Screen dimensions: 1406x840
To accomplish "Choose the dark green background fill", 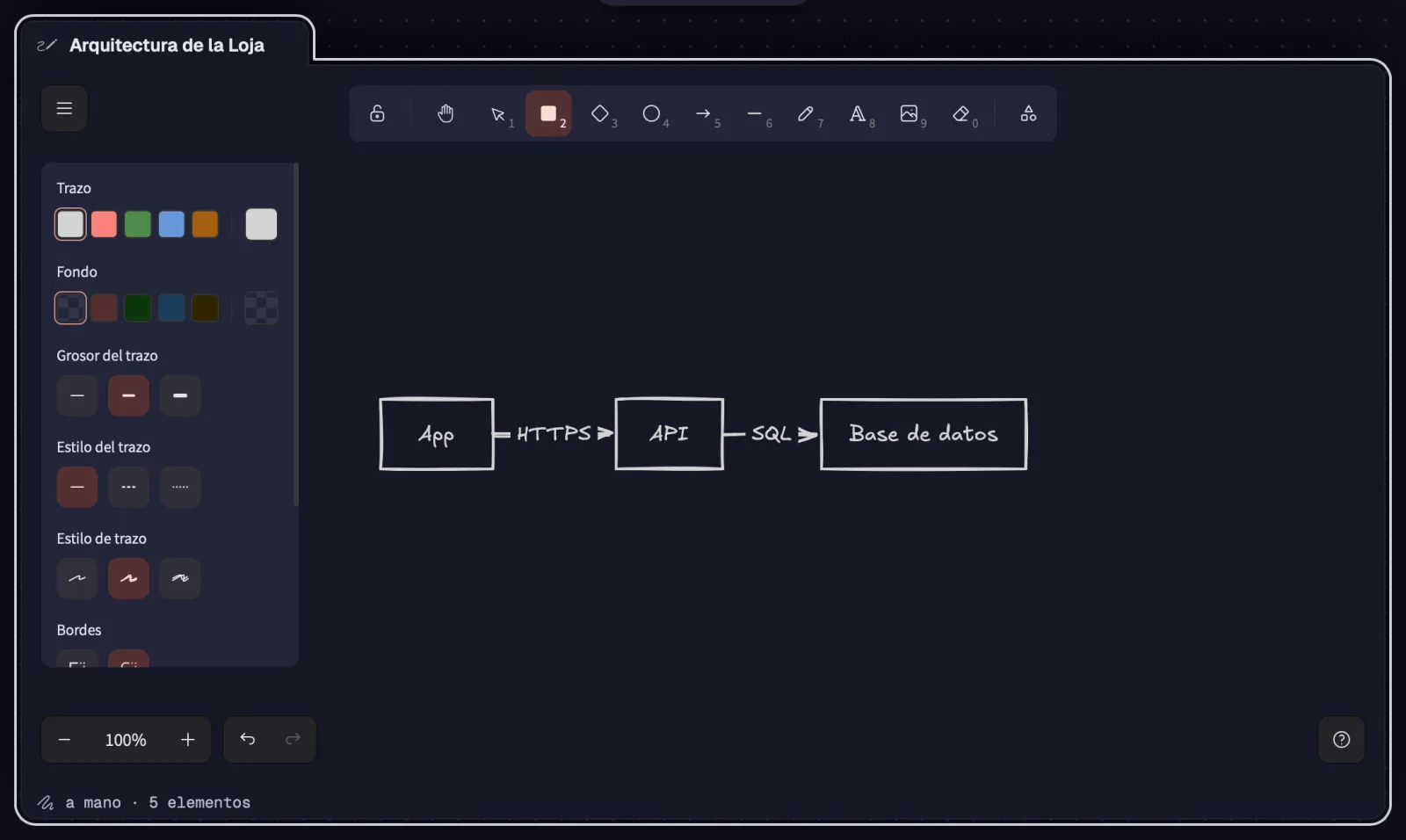I will coord(138,308).
